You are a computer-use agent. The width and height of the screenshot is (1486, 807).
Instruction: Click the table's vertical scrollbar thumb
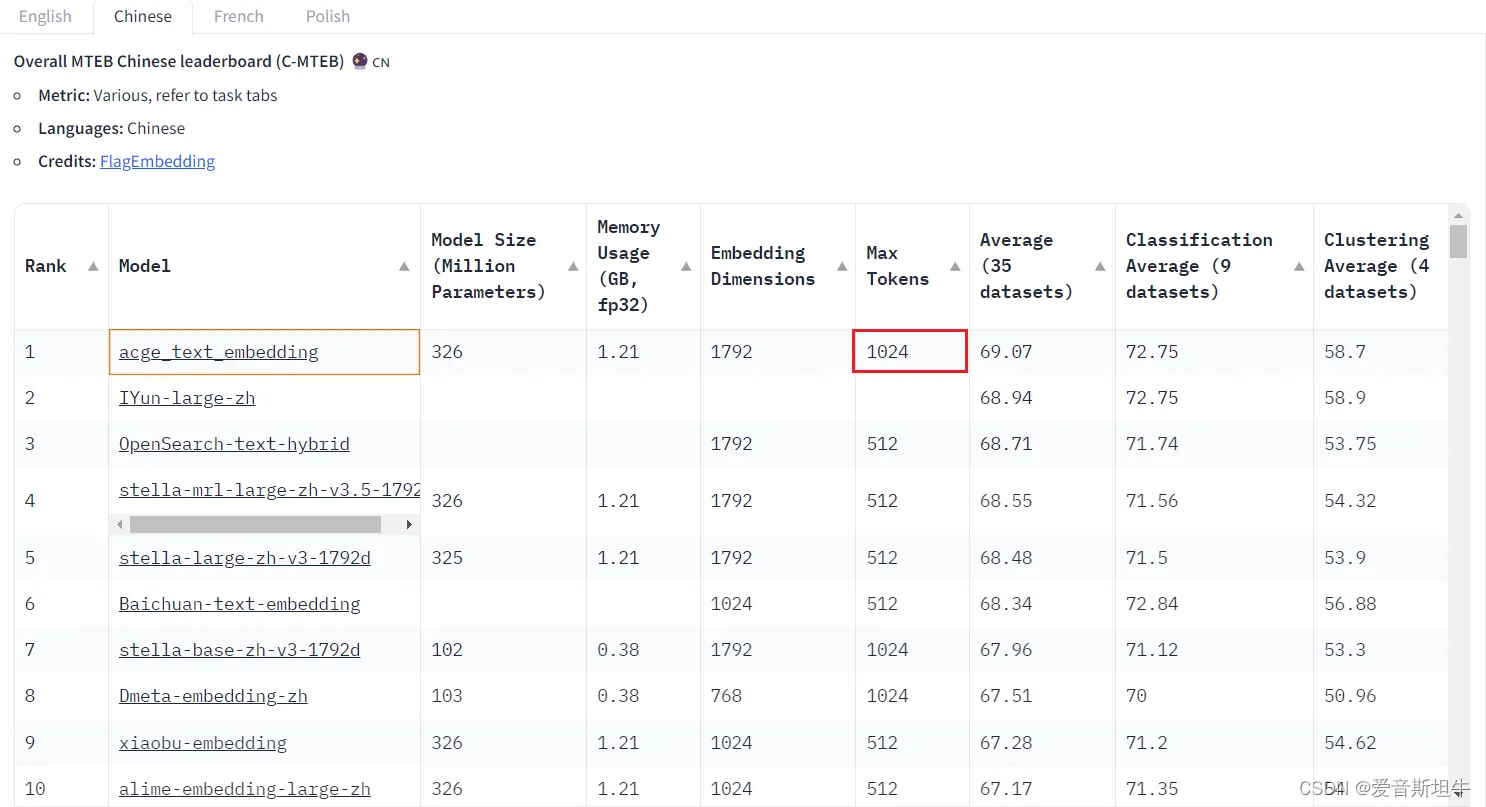pyautogui.click(x=1458, y=241)
